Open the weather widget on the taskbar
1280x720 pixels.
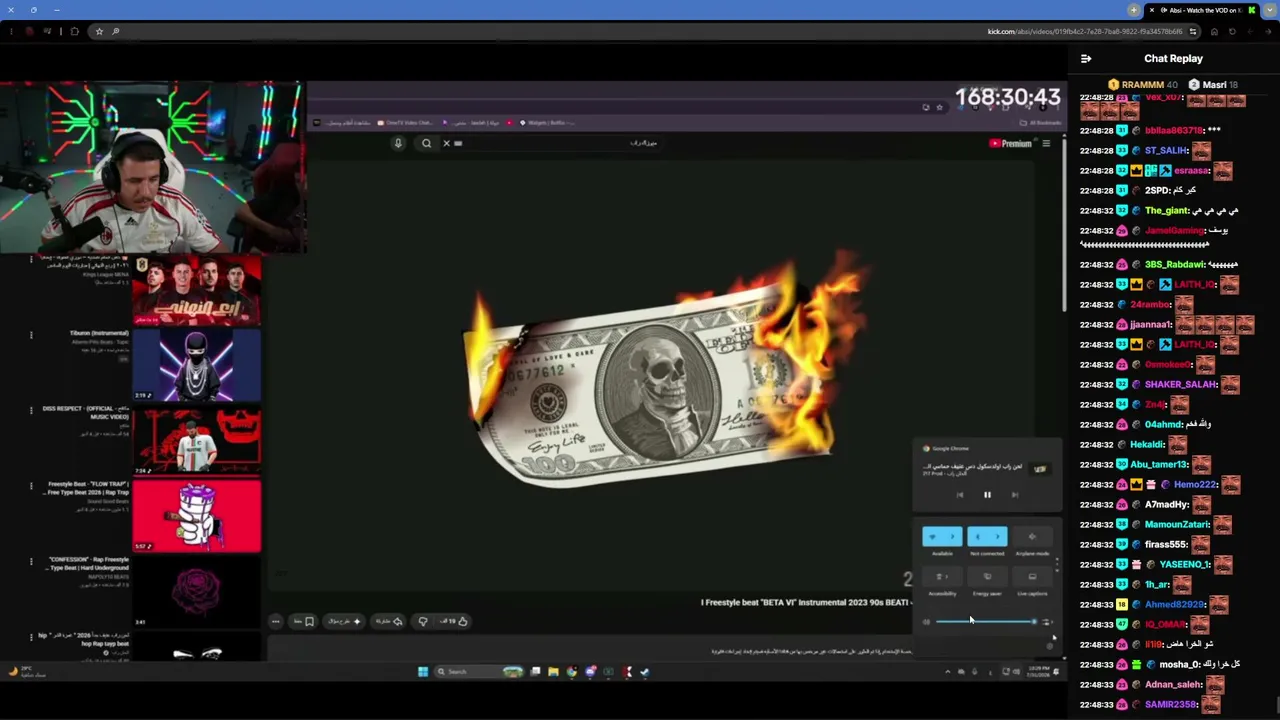pos(28,672)
